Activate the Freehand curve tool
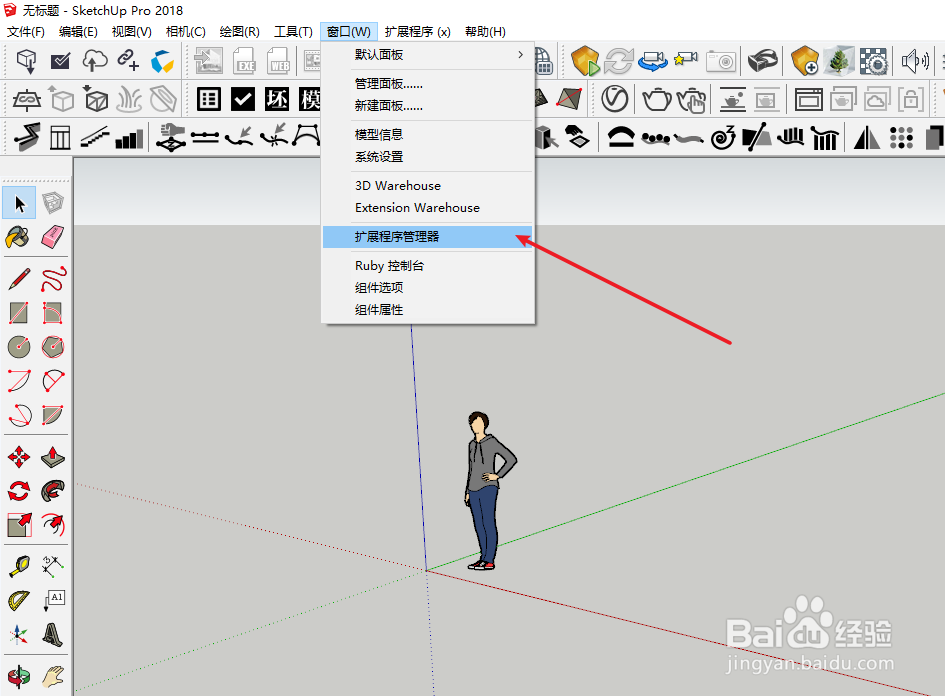This screenshot has width=945, height=696. pos(53,279)
